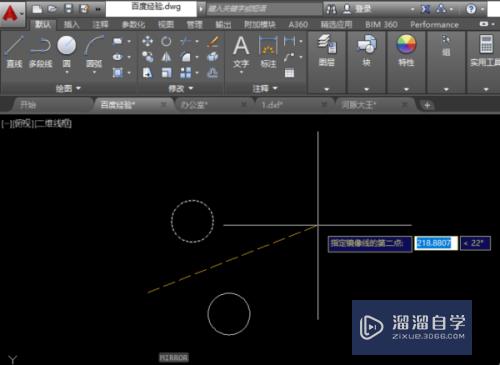Click the keyword search box in title bar

[264, 9]
